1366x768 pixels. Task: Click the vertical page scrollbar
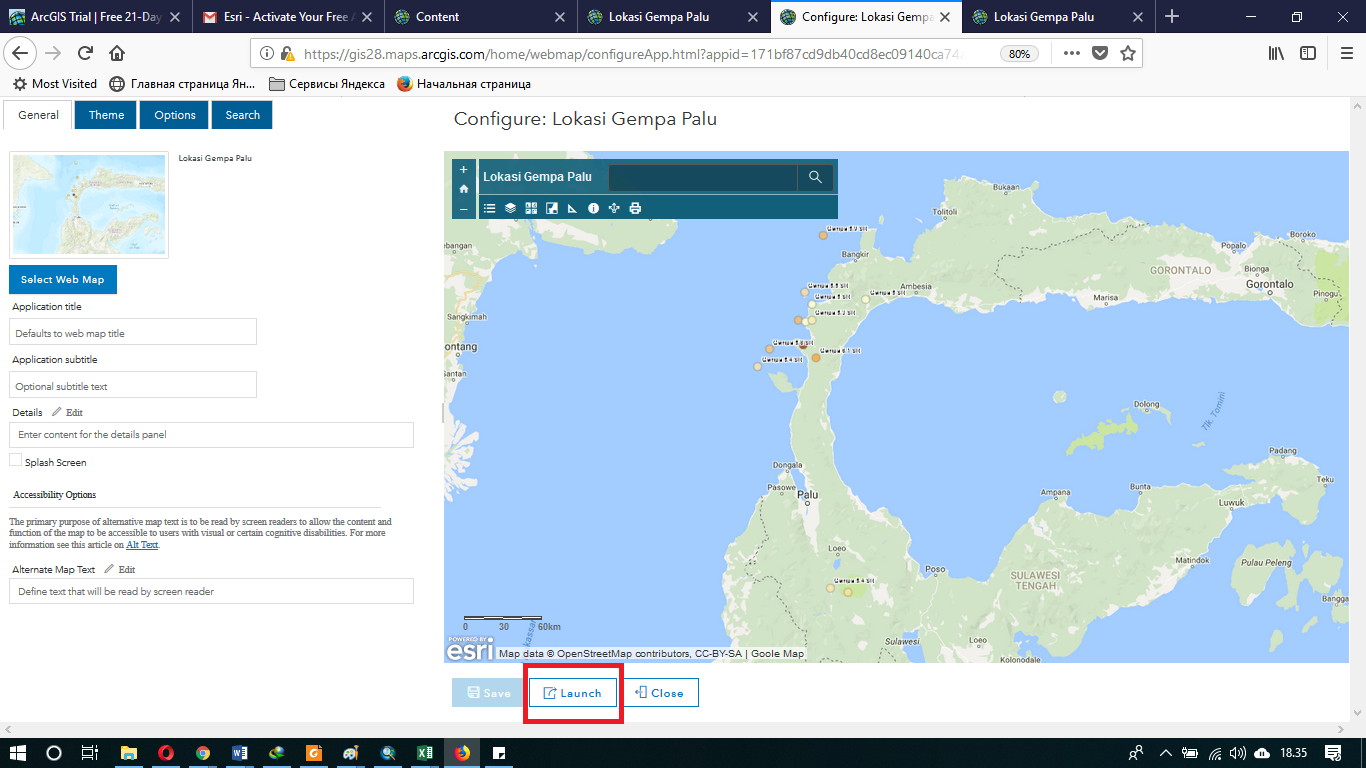point(1357,410)
